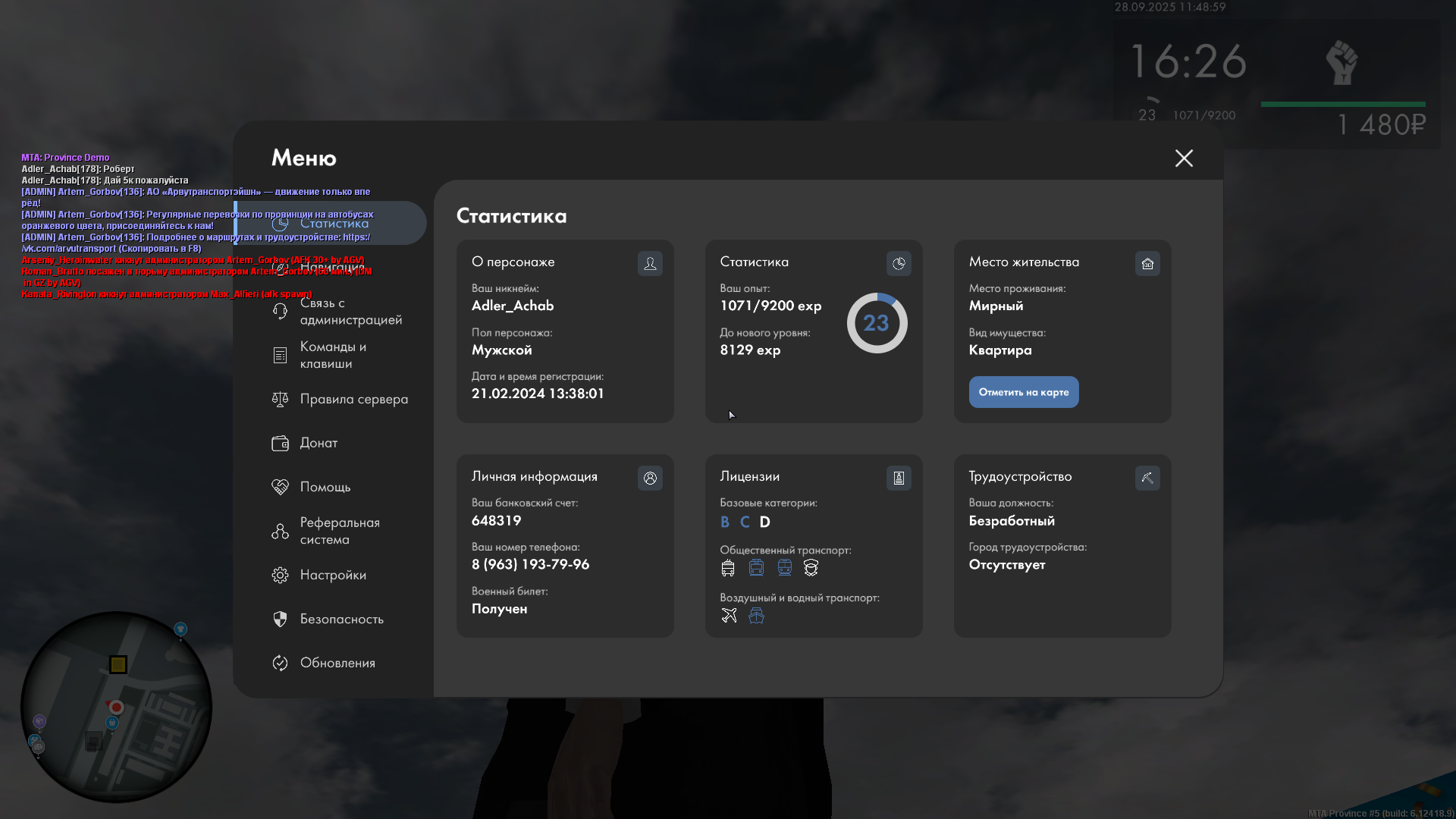
Task: Click the user circle icon in Личная информация
Action: point(650,478)
